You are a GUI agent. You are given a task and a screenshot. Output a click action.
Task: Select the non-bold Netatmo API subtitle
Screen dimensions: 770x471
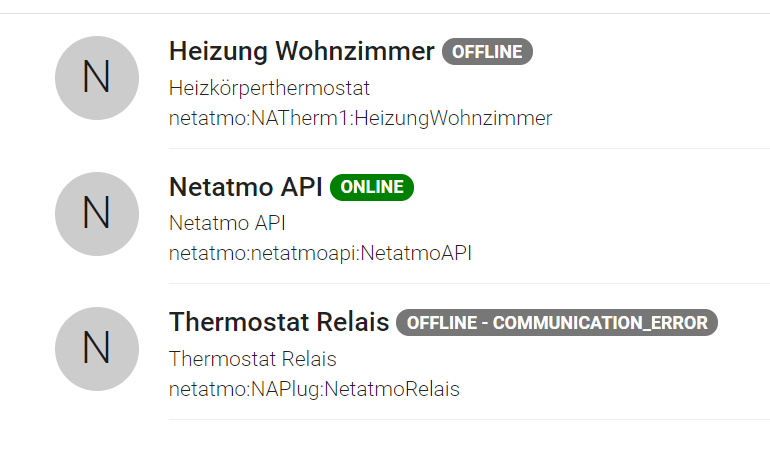(x=227, y=223)
